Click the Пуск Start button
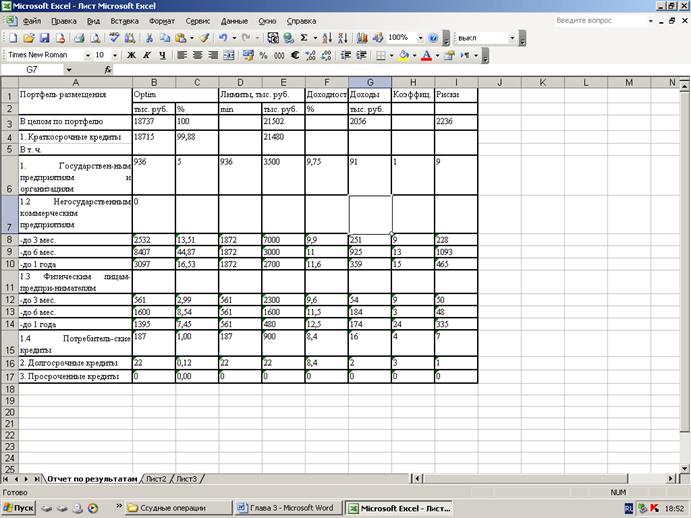This screenshot has height=518, width=691. point(18,508)
